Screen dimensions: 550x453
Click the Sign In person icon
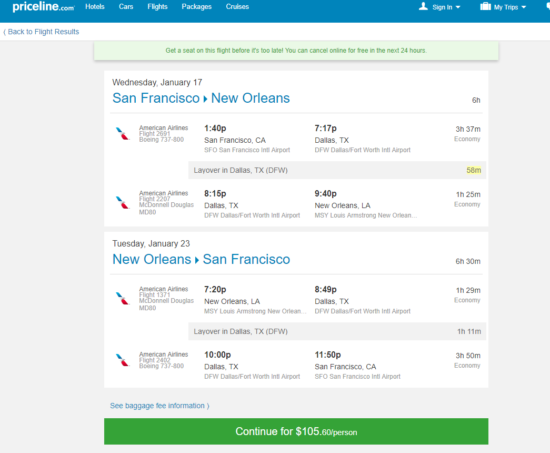[x=423, y=6]
